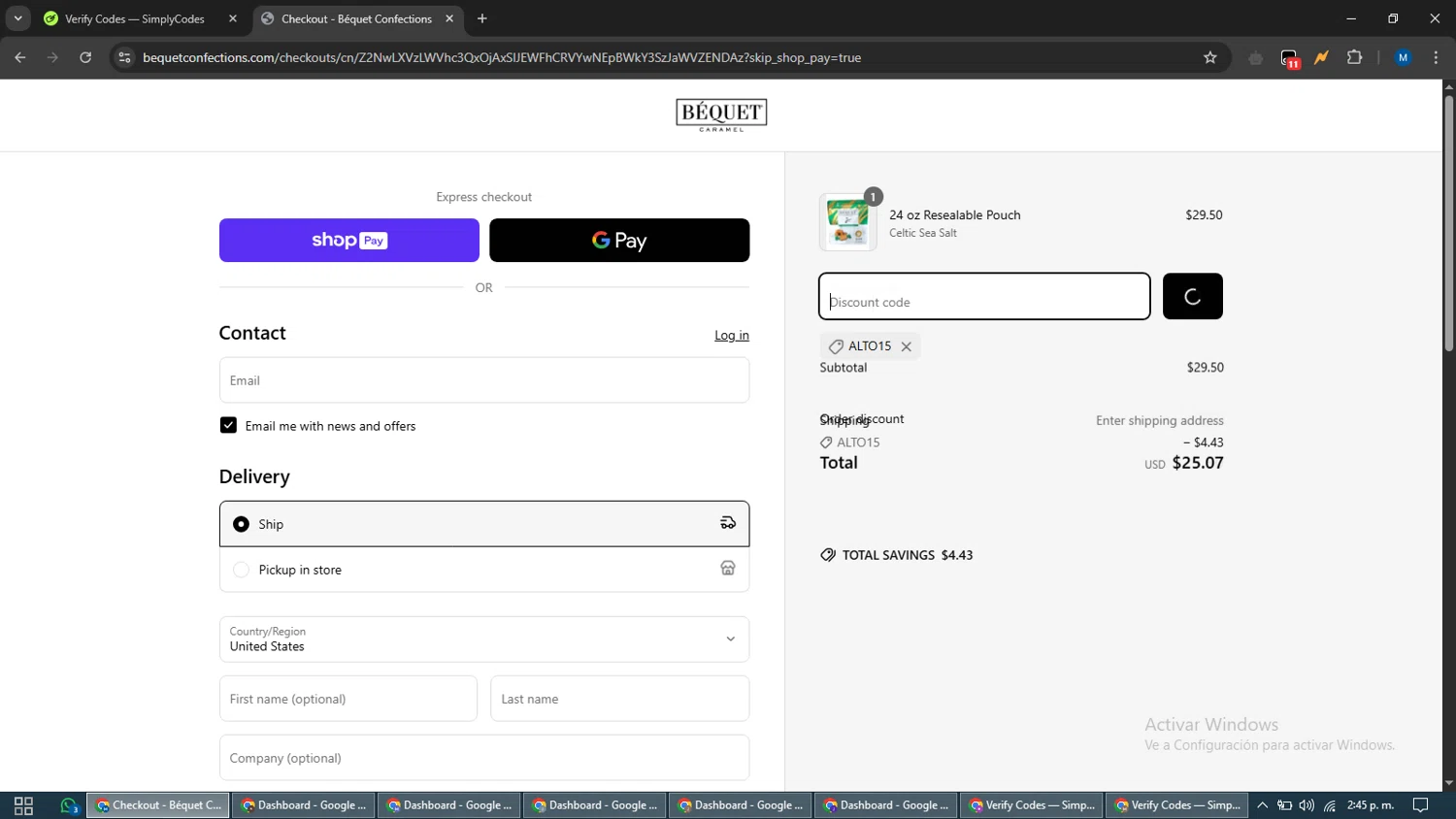Click the Celtic Sea Salt variant text
The width and height of the screenshot is (1456, 819).
tap(923, 233)
